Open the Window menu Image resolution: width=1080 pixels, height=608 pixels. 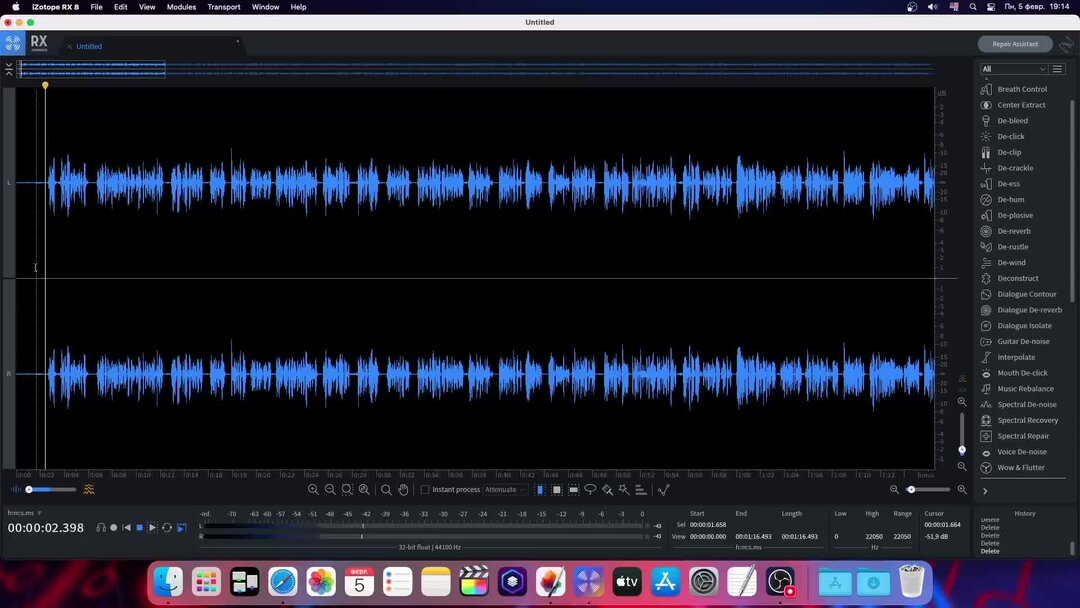pos(265,7)
